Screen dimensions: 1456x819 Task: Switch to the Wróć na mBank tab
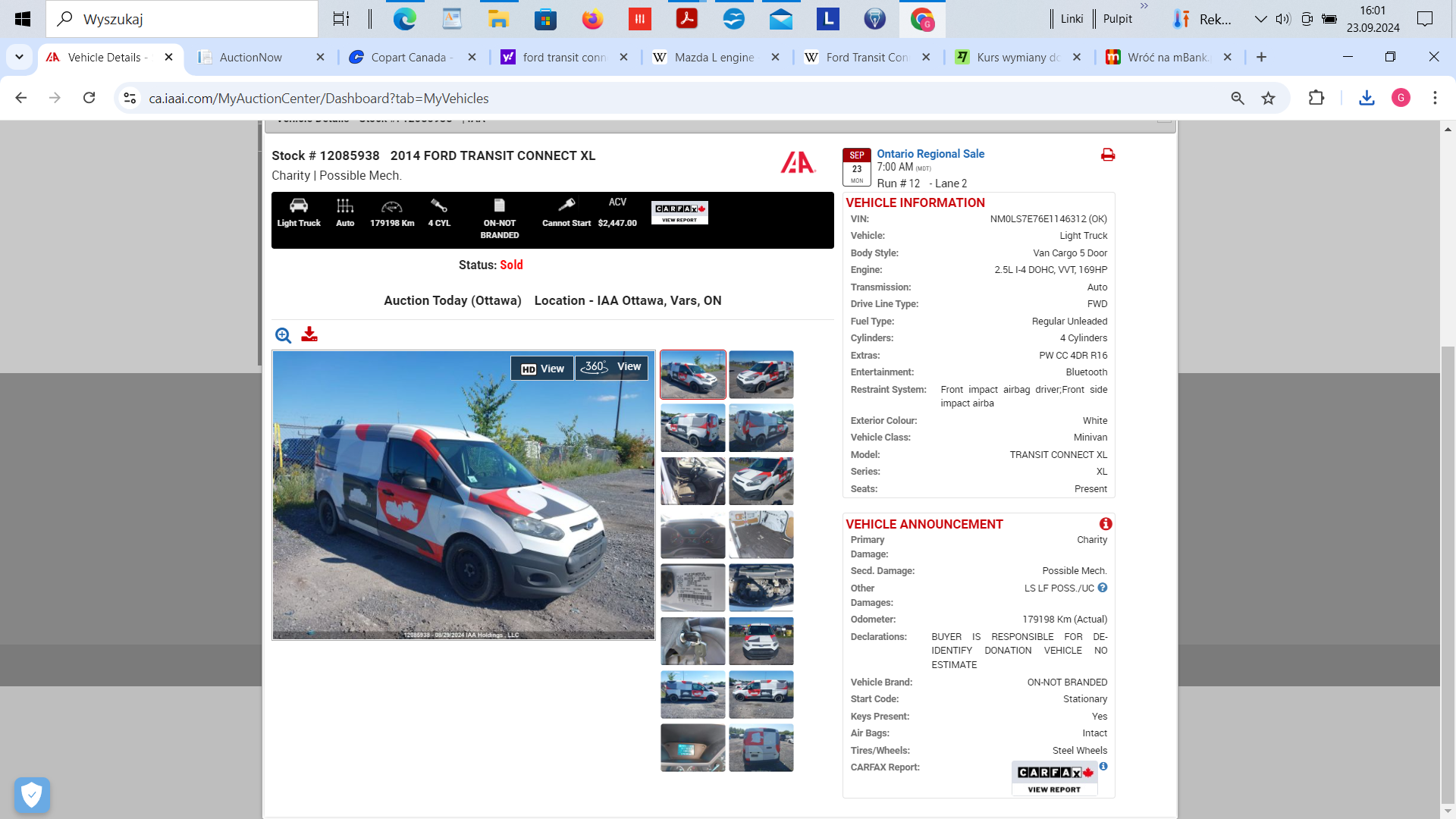point(1169,57)
